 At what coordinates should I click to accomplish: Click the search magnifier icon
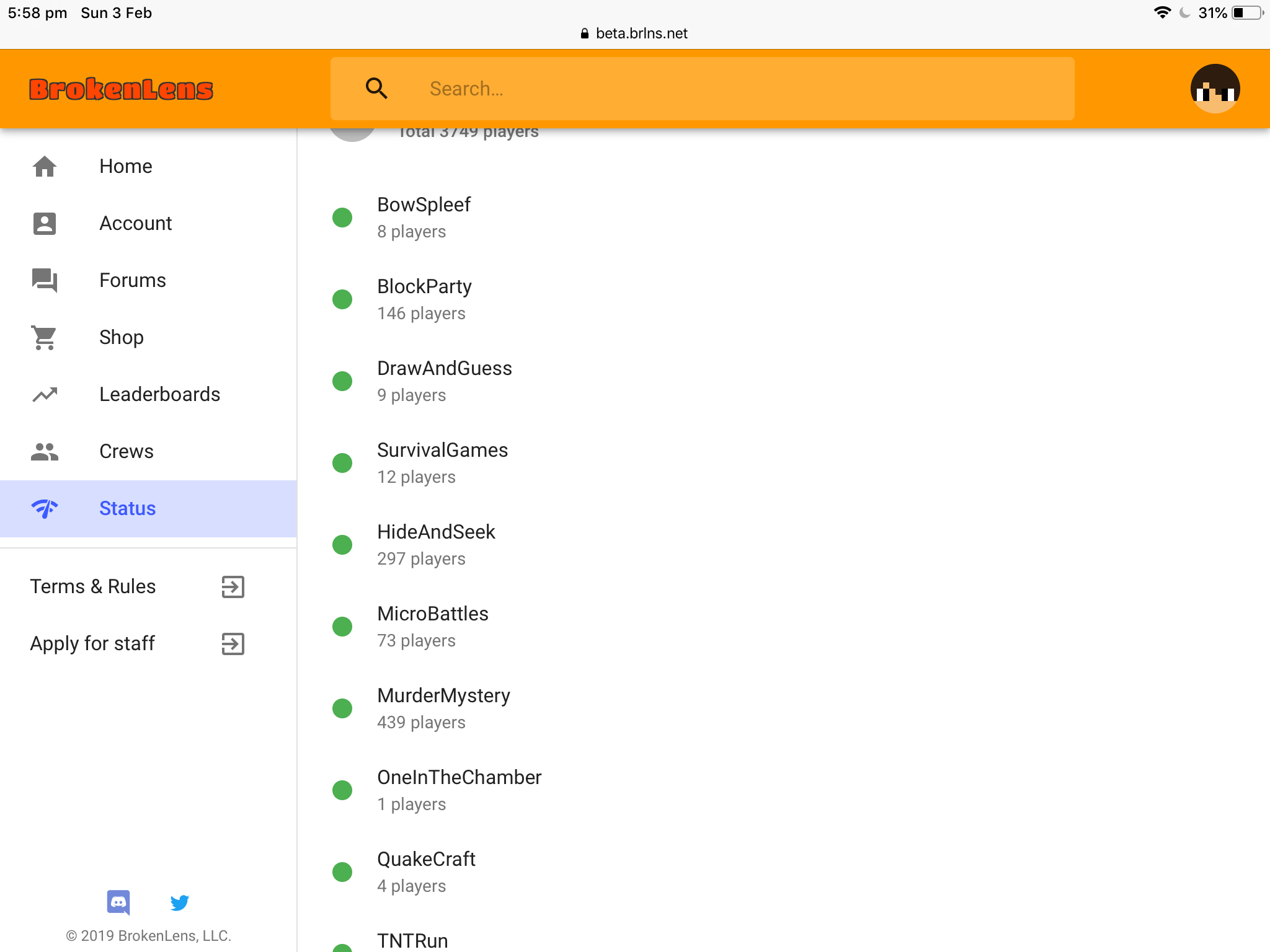coord(376,89)
